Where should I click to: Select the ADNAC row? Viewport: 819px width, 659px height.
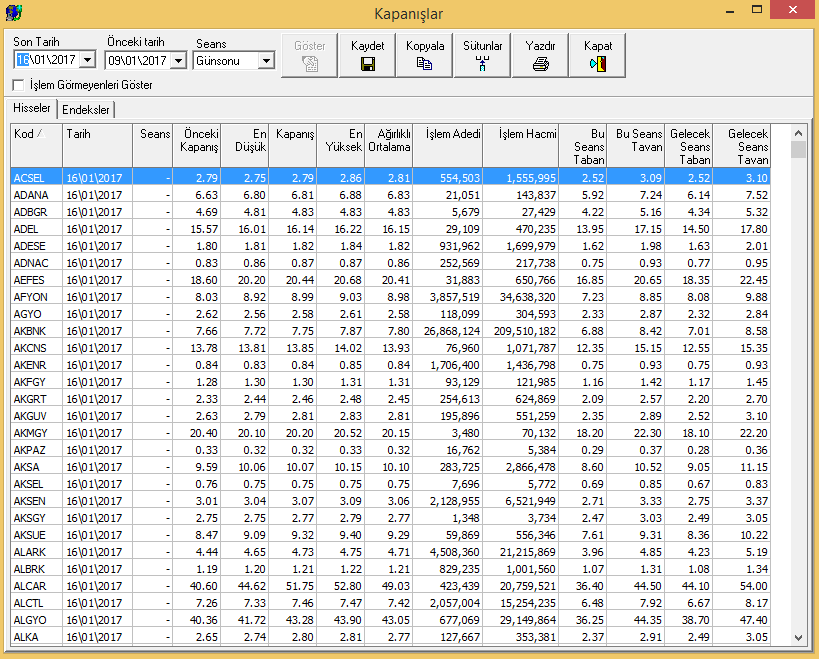(x=391, y=263)
